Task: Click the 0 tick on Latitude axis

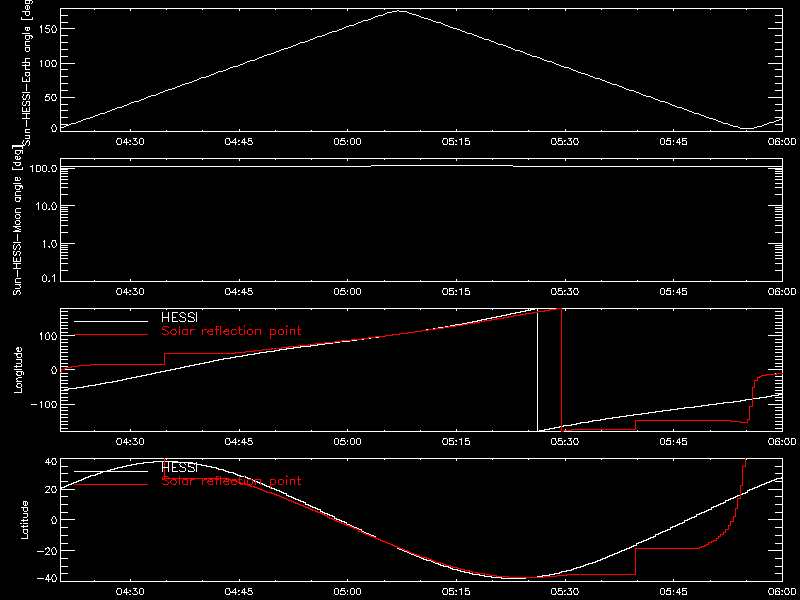Action: (x=54, y=519)
